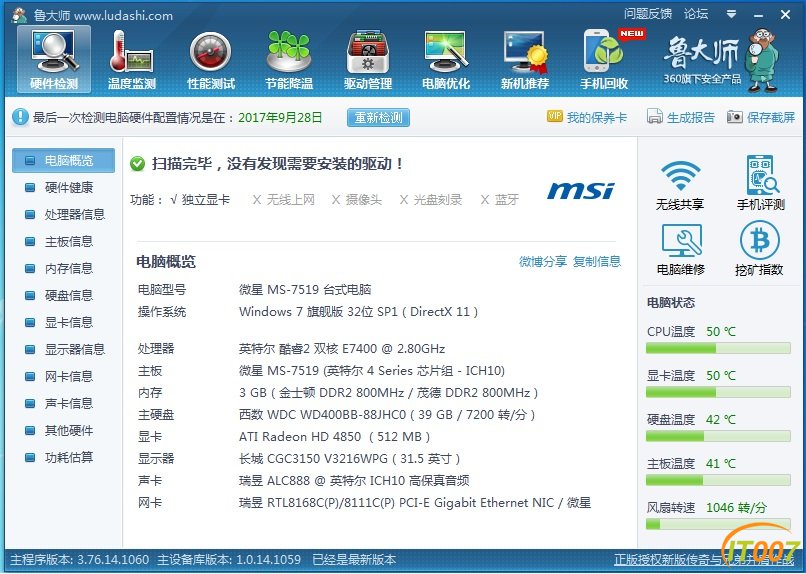Image resolution: width=806 pixels, height=574 pixels.
Task: Open 新机推荐 new PC recommendations
Action: pos(525,60)
